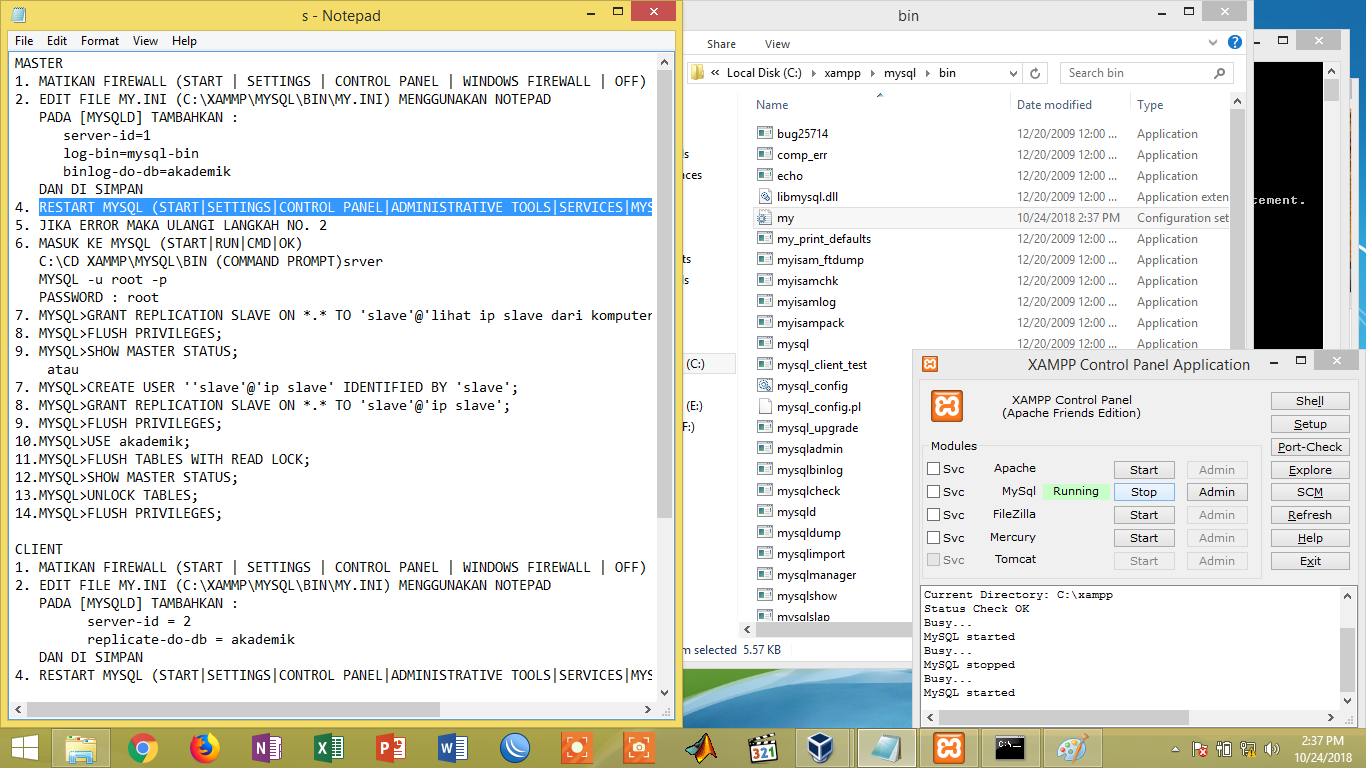1366x768 pixels.
Task: Open Windows Start button on taskbar
Action: click(x=24, y=748)
